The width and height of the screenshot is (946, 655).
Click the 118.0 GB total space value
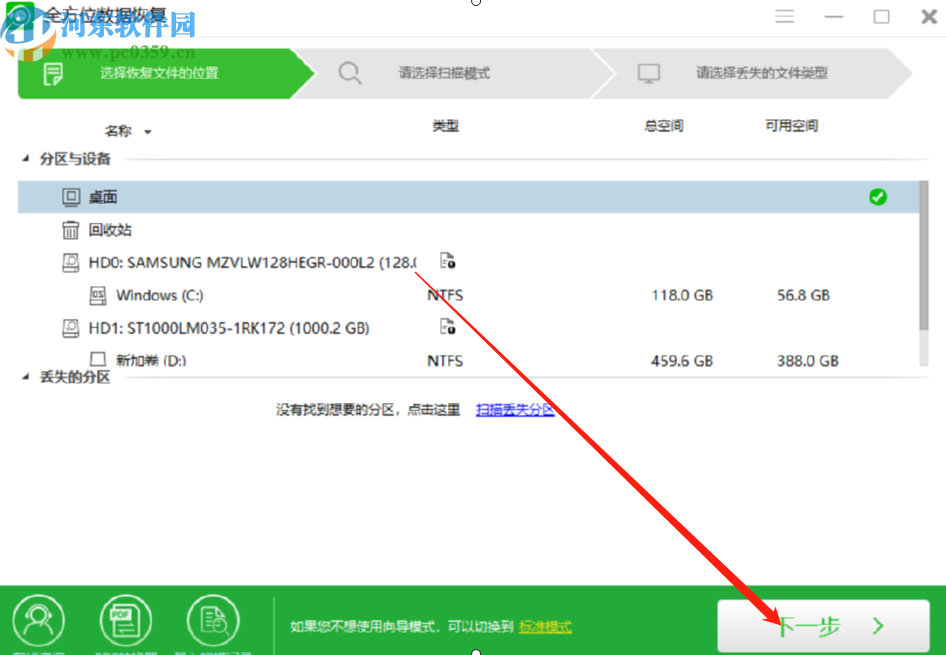682,296
